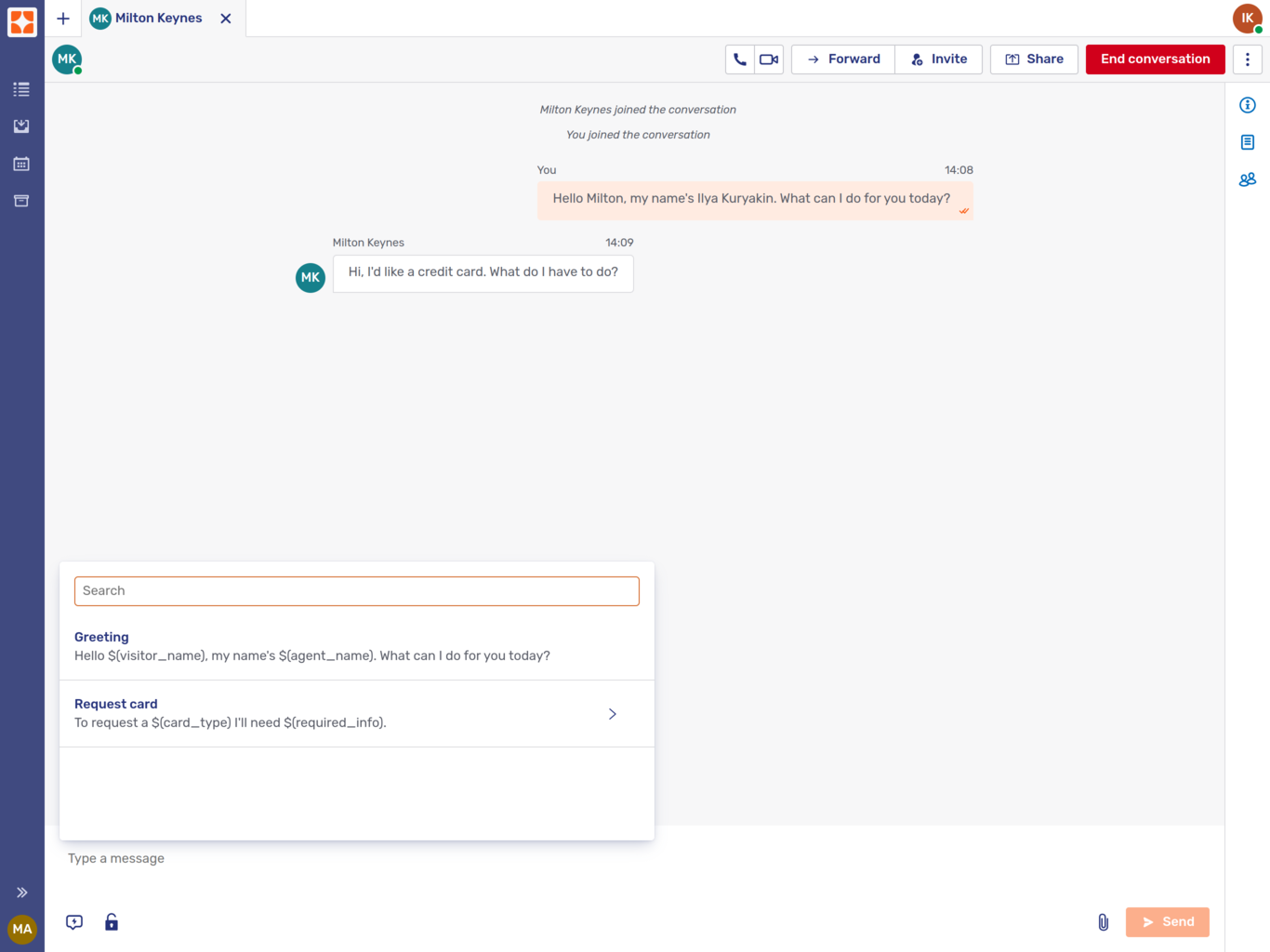This screenshot has width=1270, height=952.
Task: Open the three-dot overflow menu
Action: point(1248,59)
